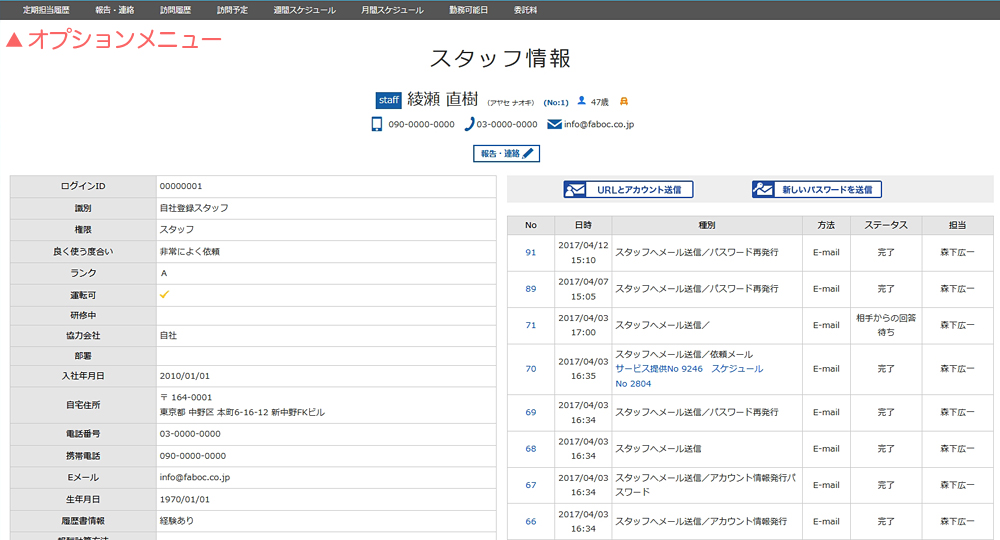
Task: Open the 定期担当履歴 menu item
Action: pos(46,10)
